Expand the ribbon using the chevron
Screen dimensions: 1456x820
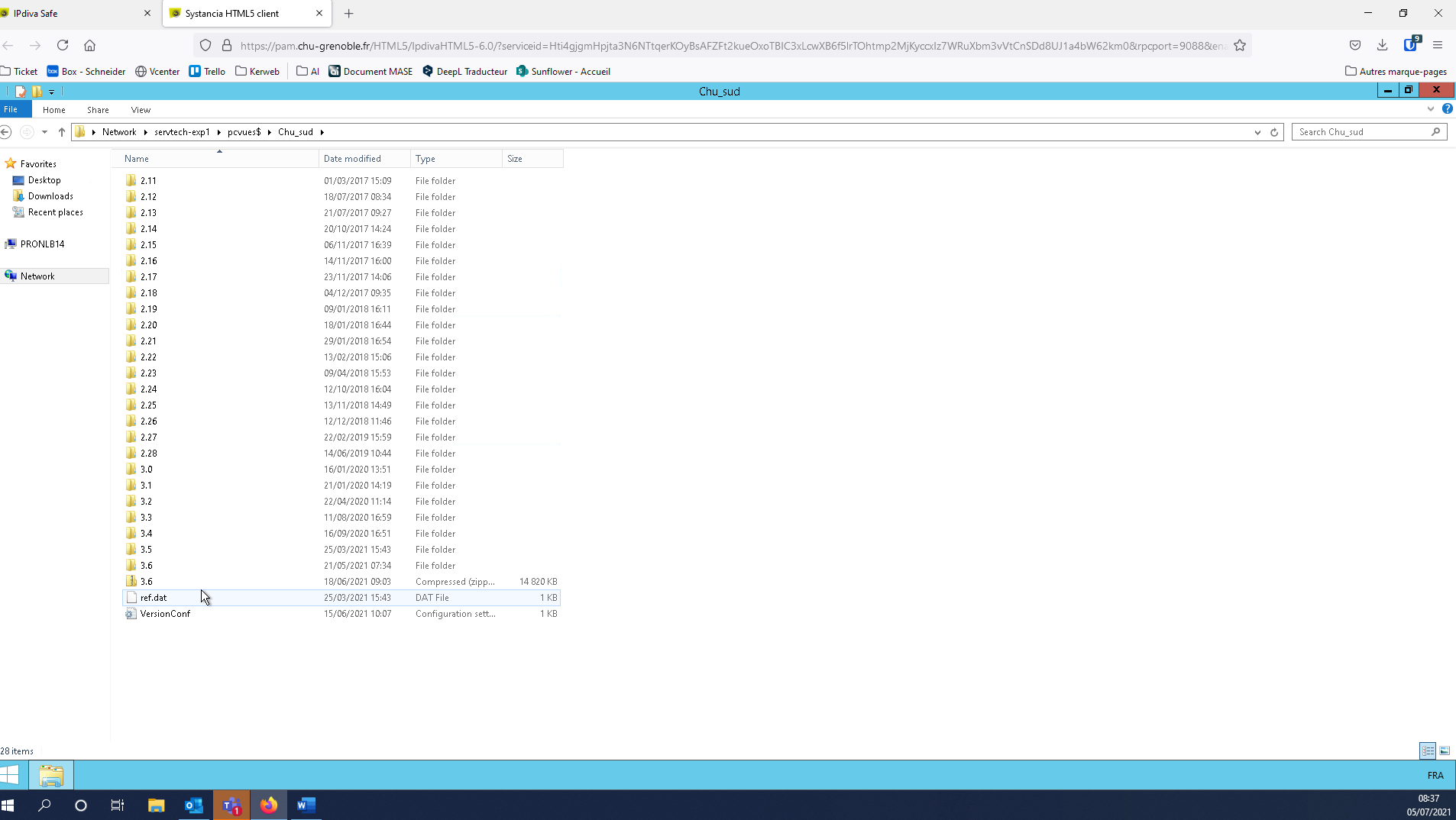[1431, 109]
